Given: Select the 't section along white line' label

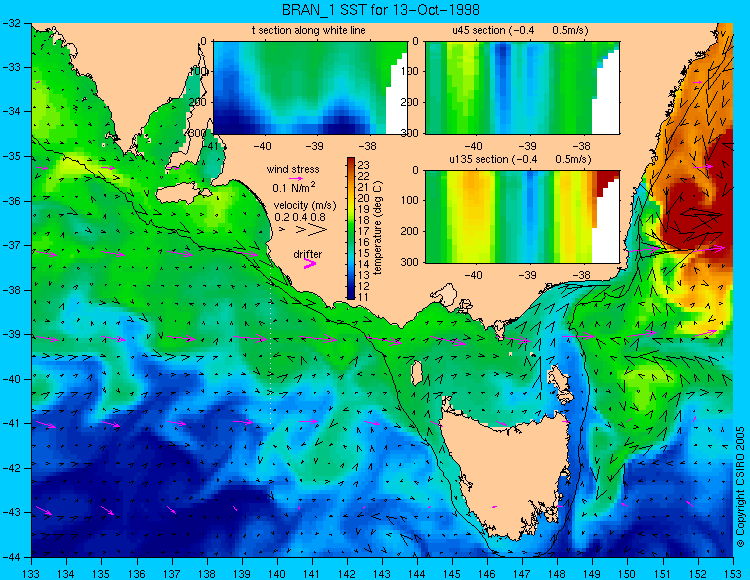Looking at the screenshot, I should [x=309, y=30].
